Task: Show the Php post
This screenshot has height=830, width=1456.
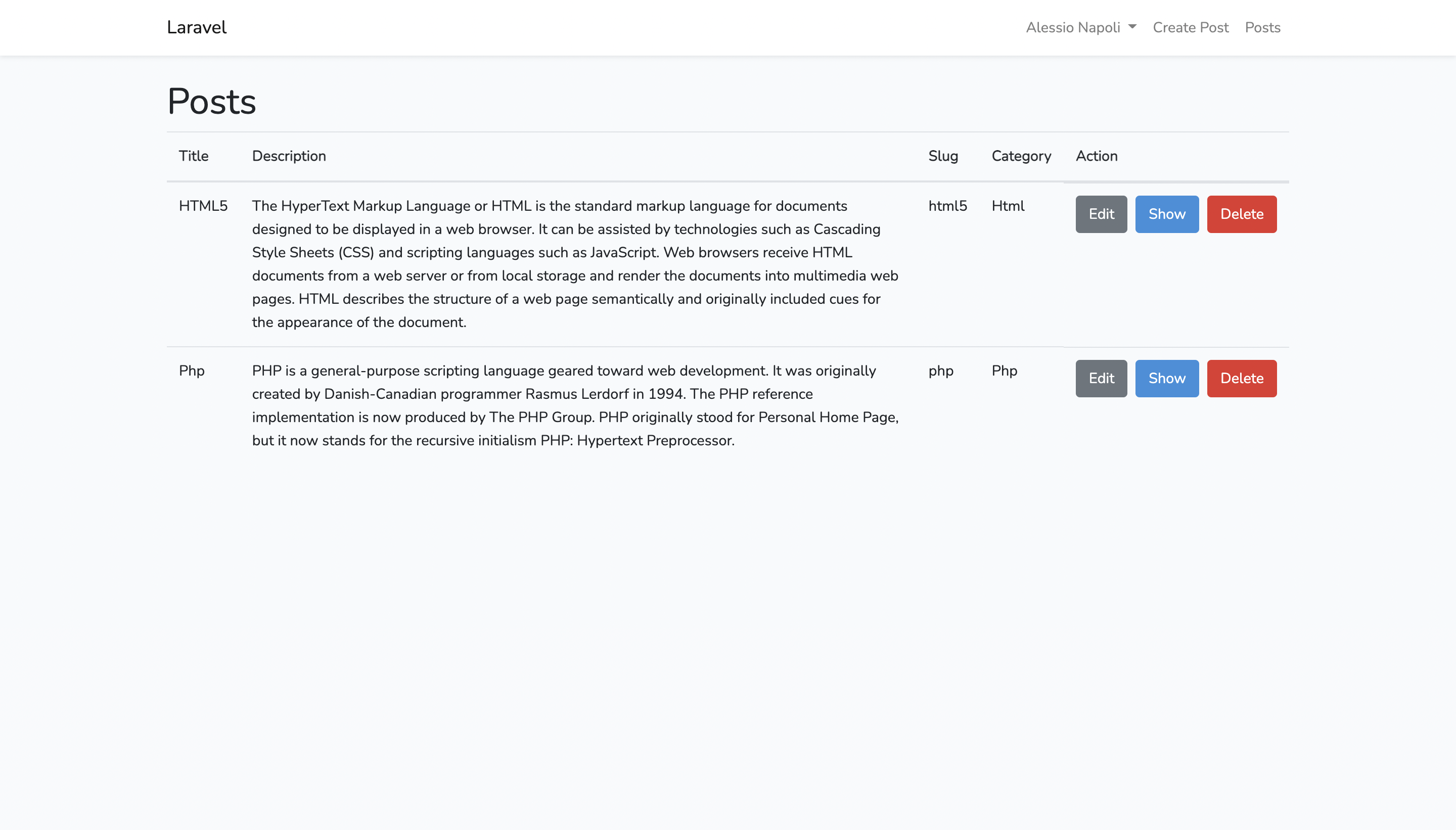Action: [1166, 378]
